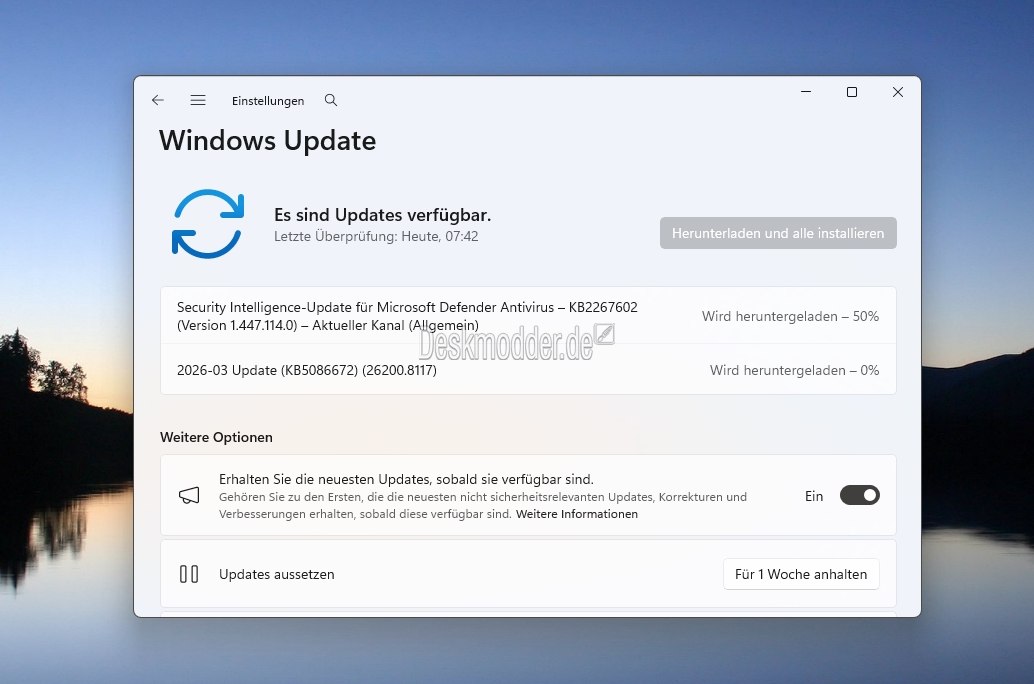
Task: Pause updates with Für 1 Woche anhalten
Action: (x=801, y=574)
